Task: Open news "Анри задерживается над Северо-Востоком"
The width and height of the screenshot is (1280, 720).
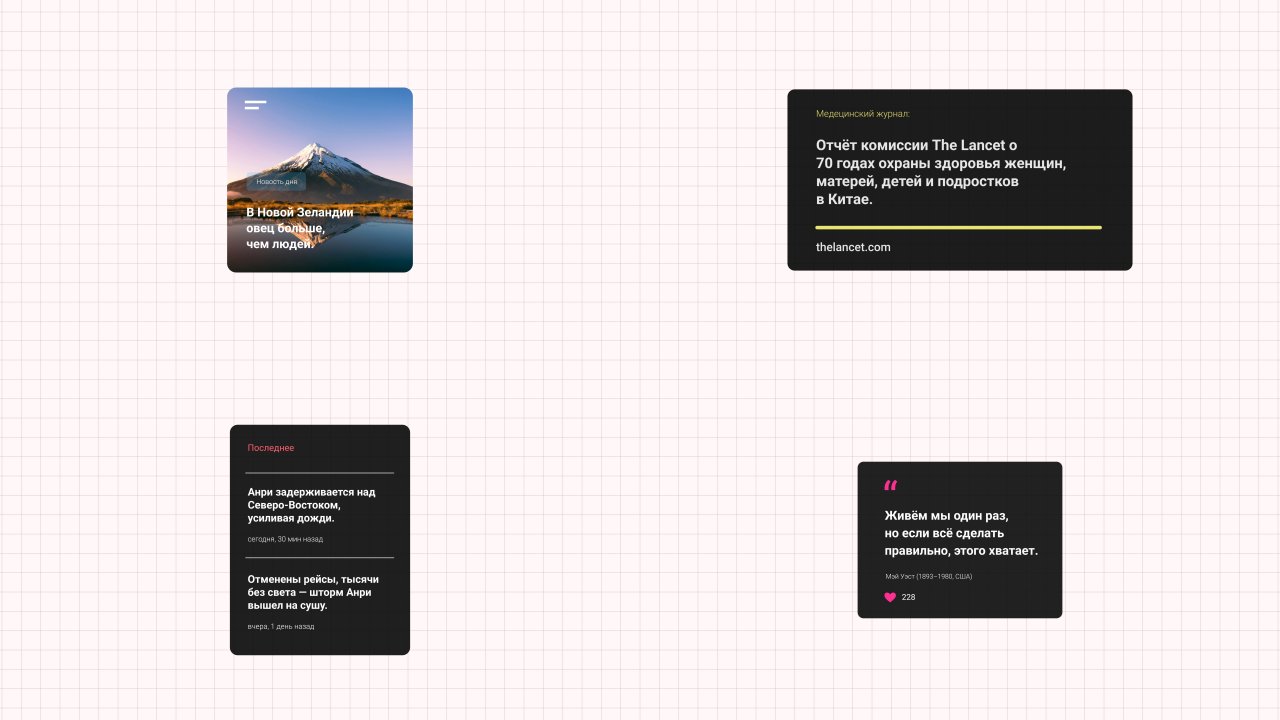Action: tap(311, 505)
